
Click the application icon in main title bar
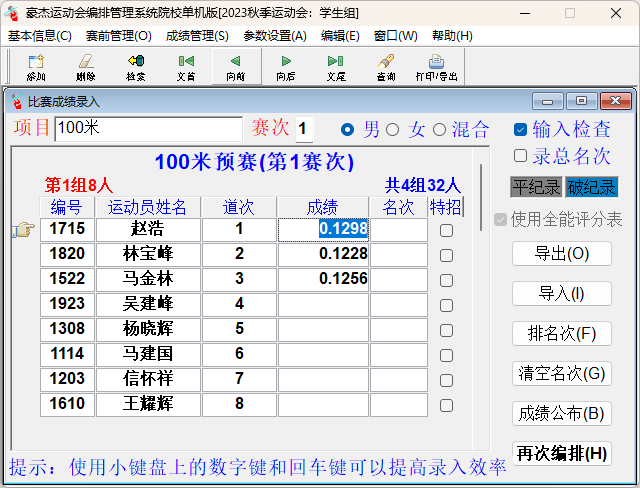coord(12,13)
